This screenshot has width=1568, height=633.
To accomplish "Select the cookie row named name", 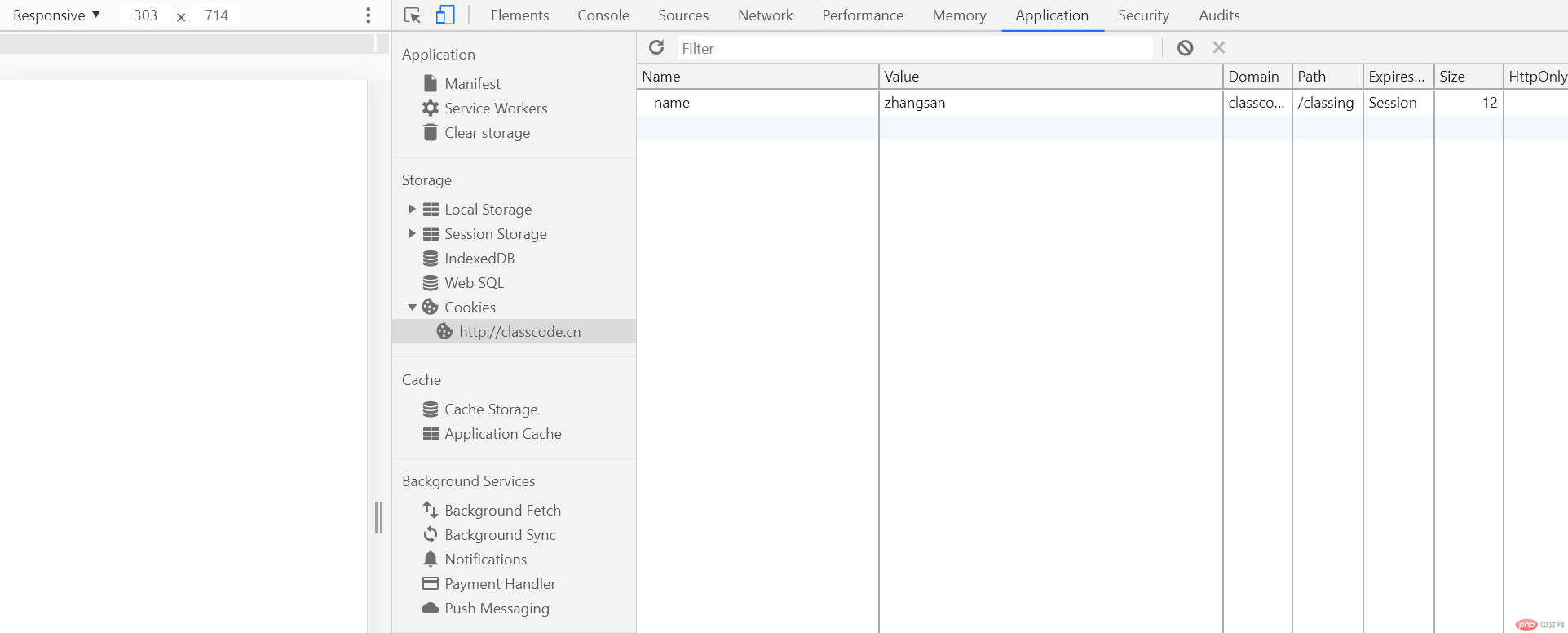I will pos(672,103).
